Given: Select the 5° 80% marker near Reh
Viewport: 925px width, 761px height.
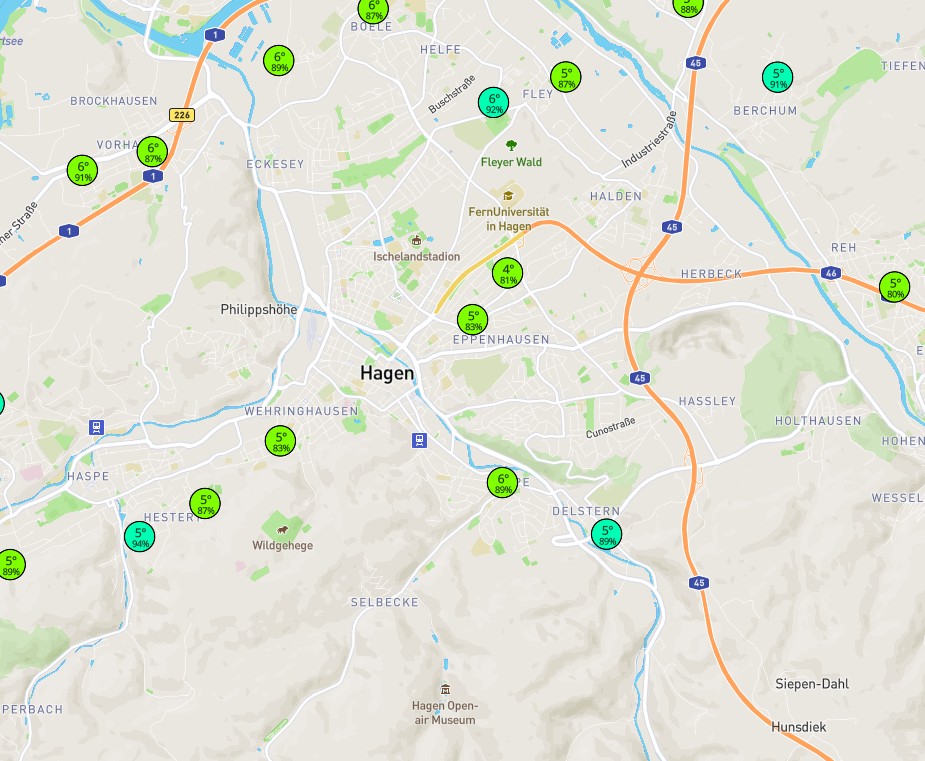Looking at the screenshot, I should 894,288.
